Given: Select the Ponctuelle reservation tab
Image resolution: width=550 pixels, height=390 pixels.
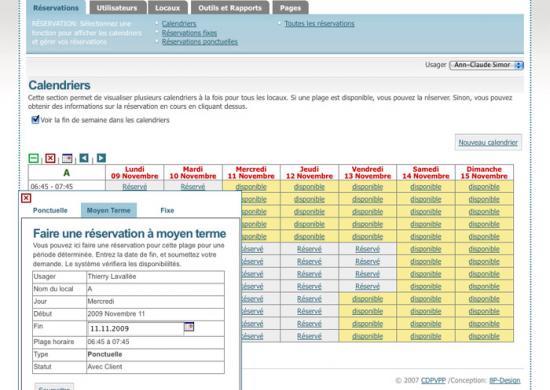Looking at the screenshot, I should [50, 210].
